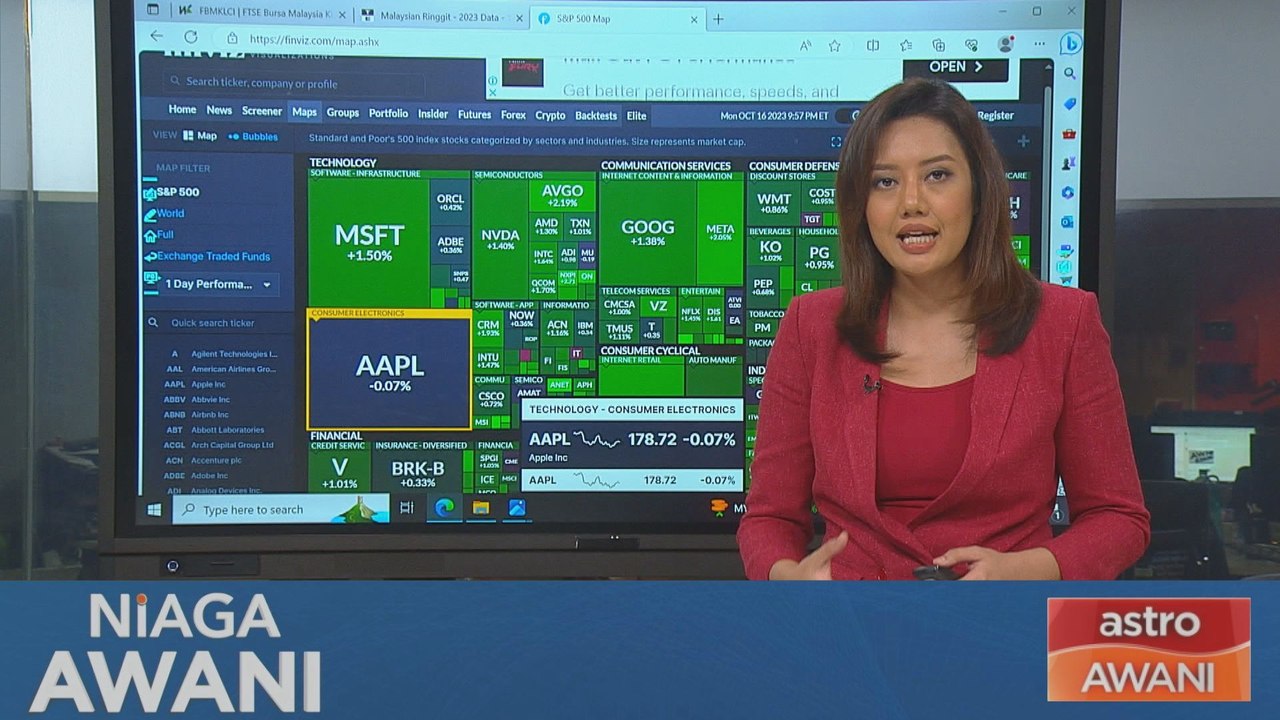This screenshot has width=1280, height=720.
Task: Open the Backtests menu item
Action: [596, 115]
